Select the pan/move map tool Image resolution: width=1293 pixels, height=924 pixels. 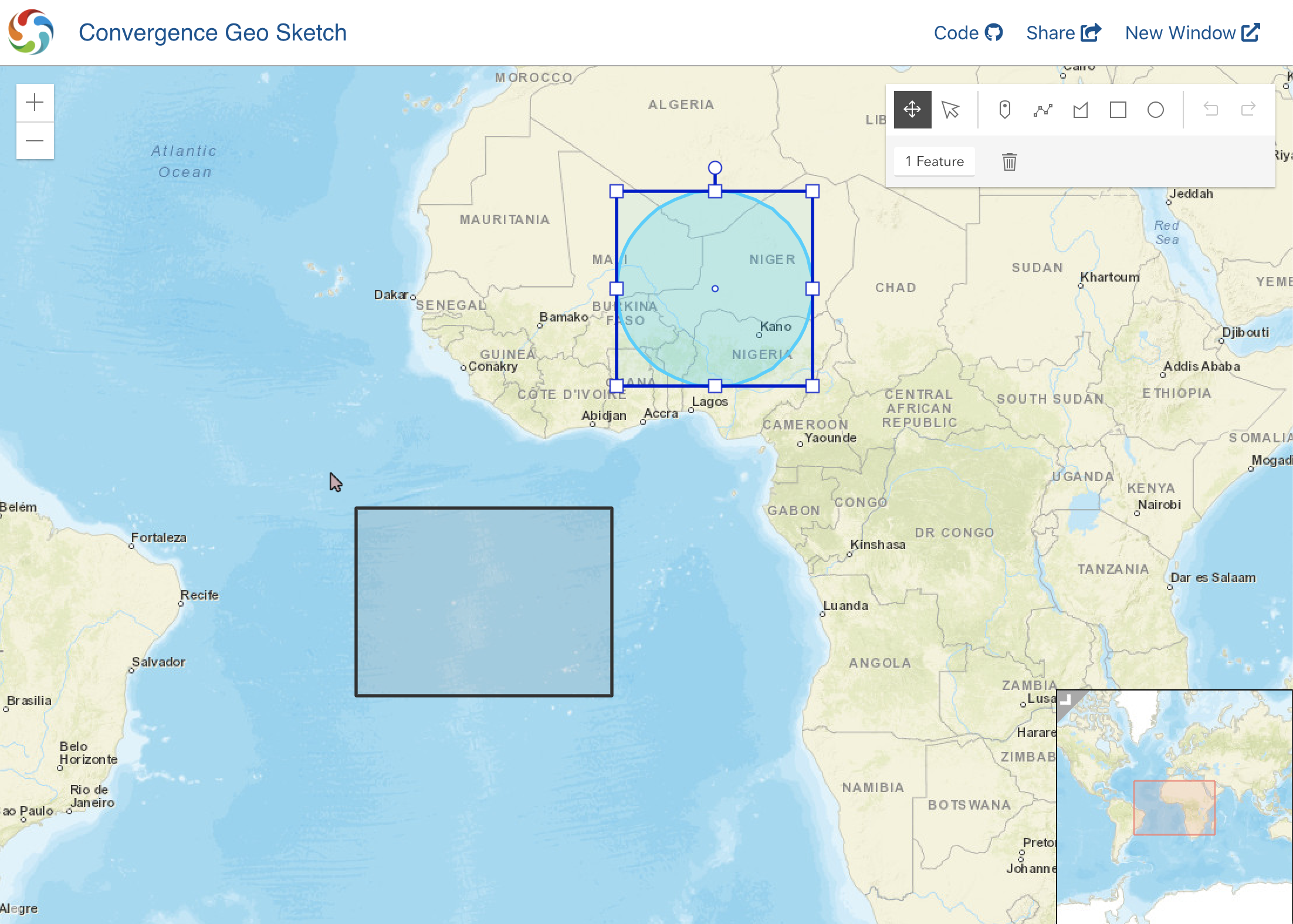[x=912, y=110]
